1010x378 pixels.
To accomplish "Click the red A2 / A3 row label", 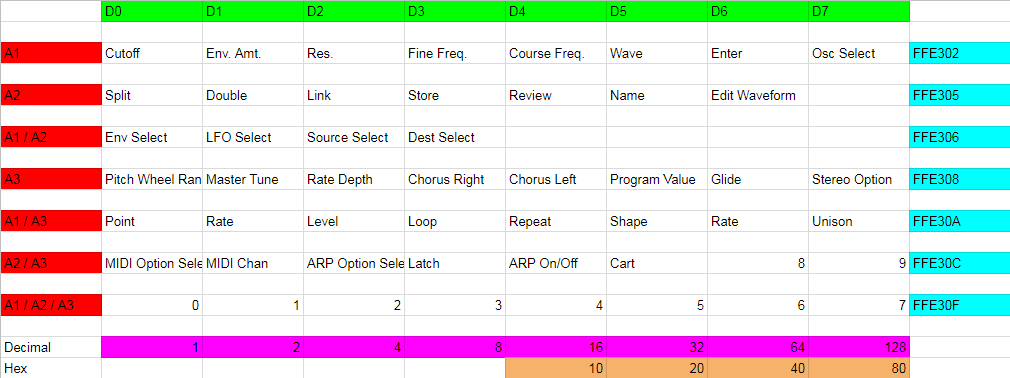I will click(x=51, y=263).
